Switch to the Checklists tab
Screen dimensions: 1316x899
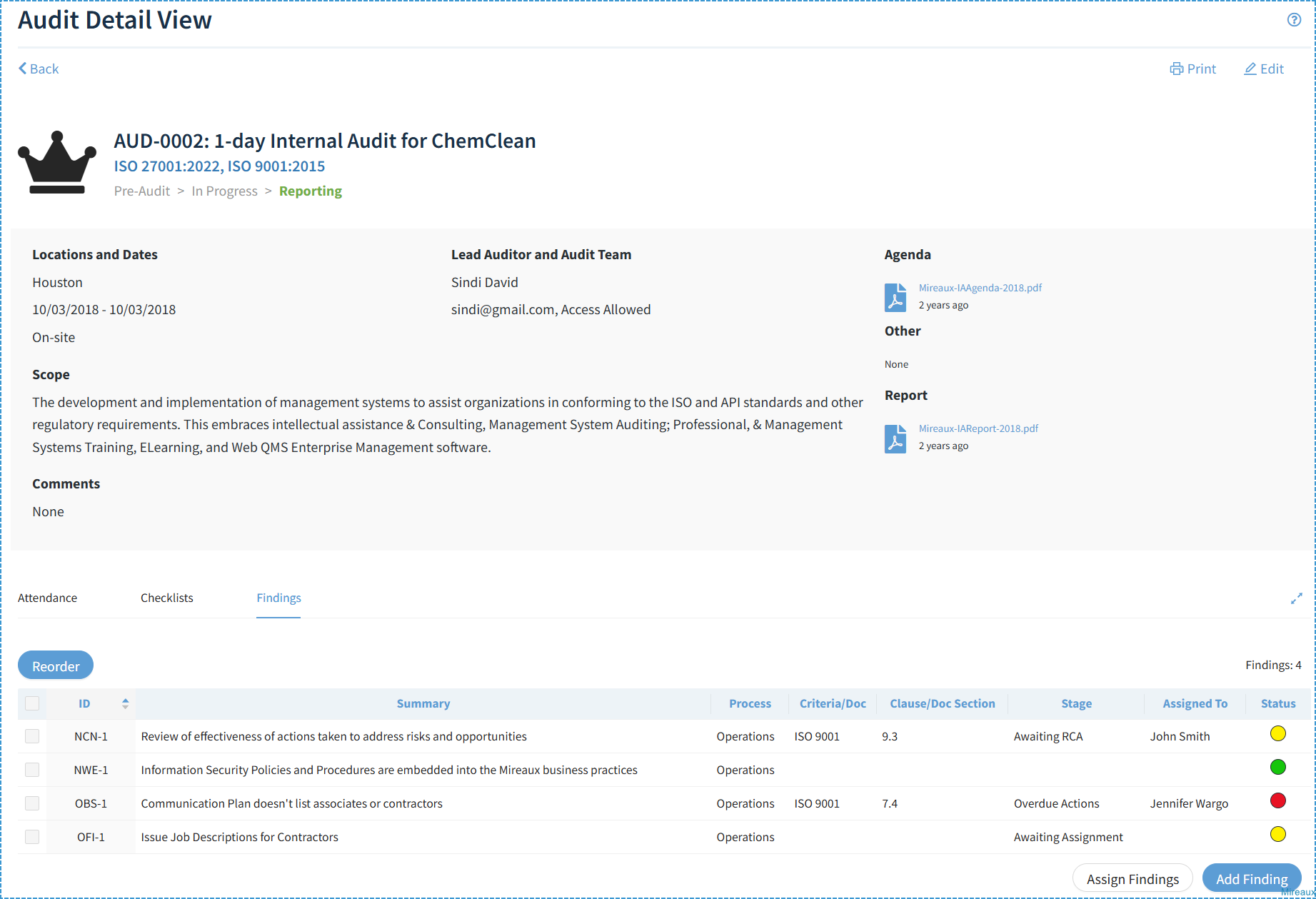click(167, 598)
